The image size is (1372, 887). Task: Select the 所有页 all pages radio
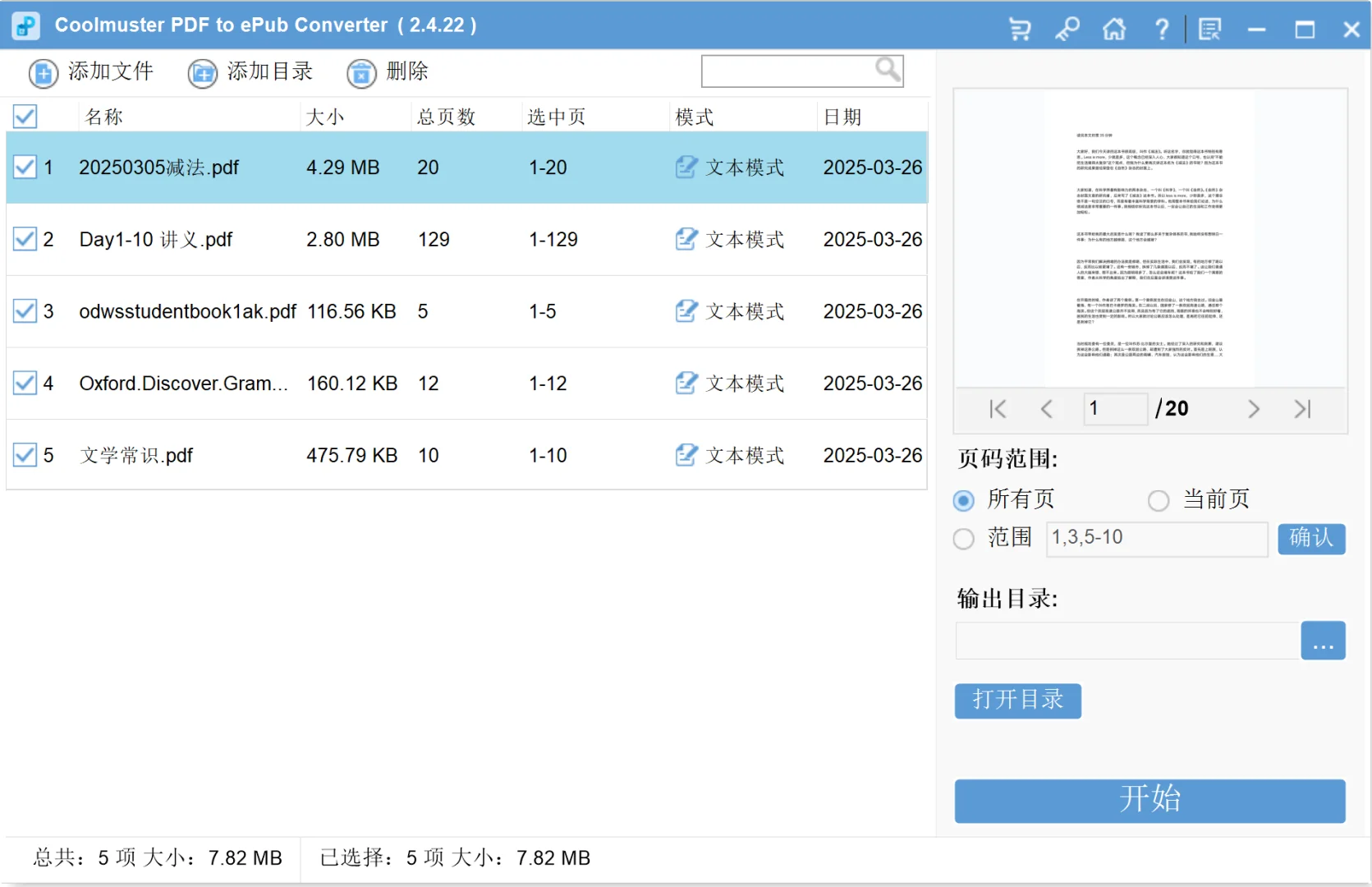point(964,499)
